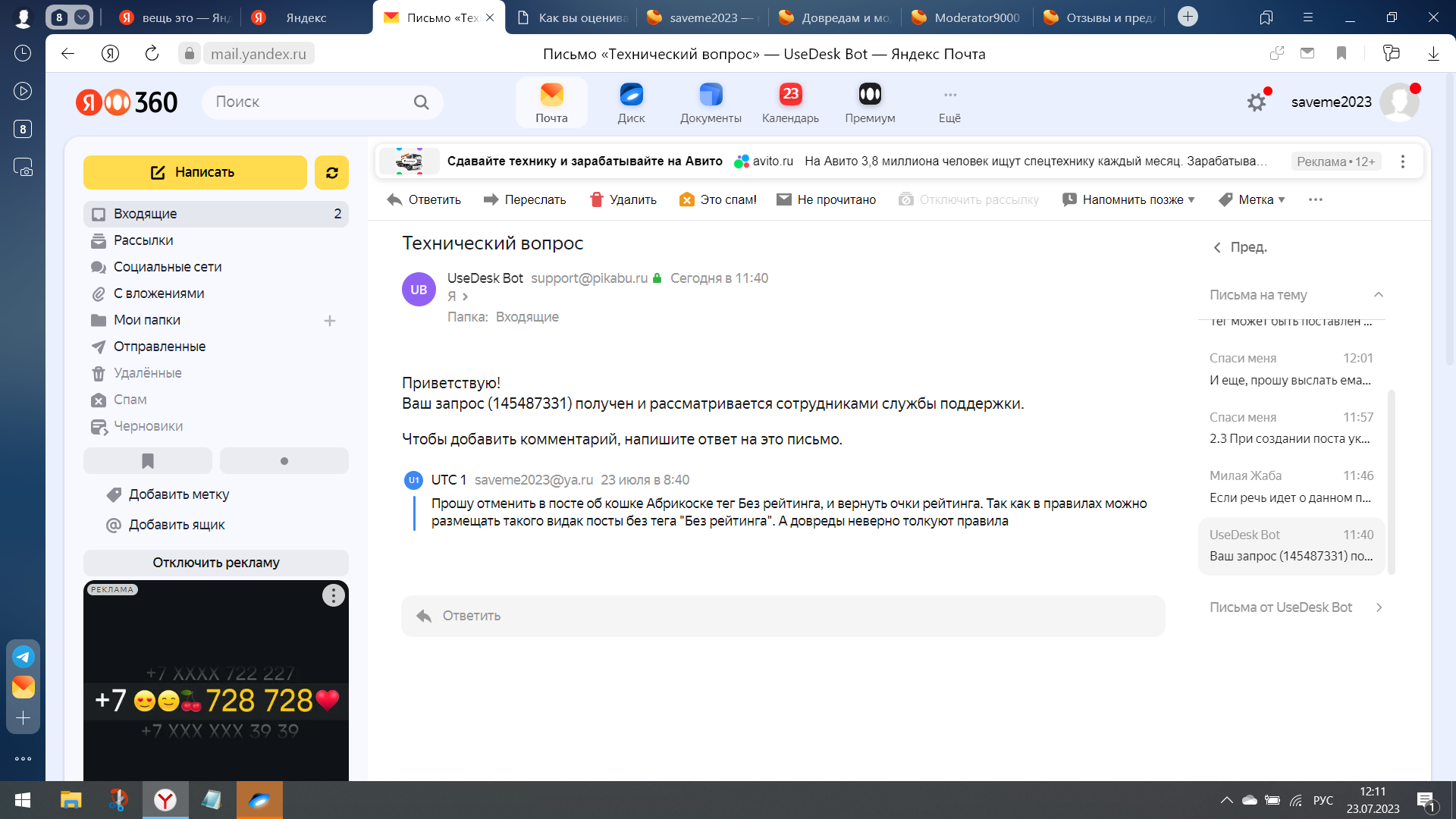The image size is (1456, 819).
Task: Toggle the flagged messages filter button
Action: pos(148,461)
